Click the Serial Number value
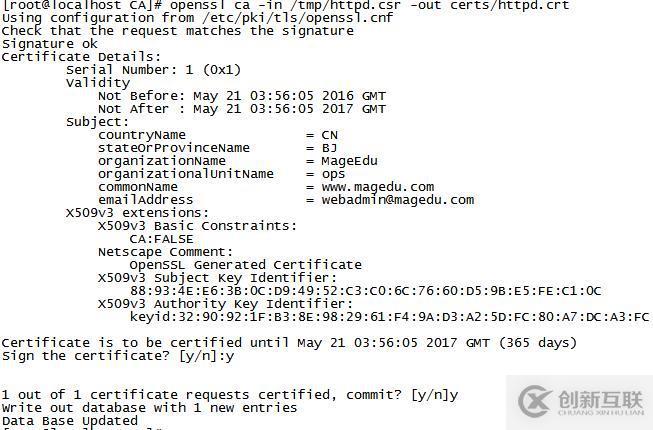The width and height of the screenshot is (653, 430). [213, 70]
